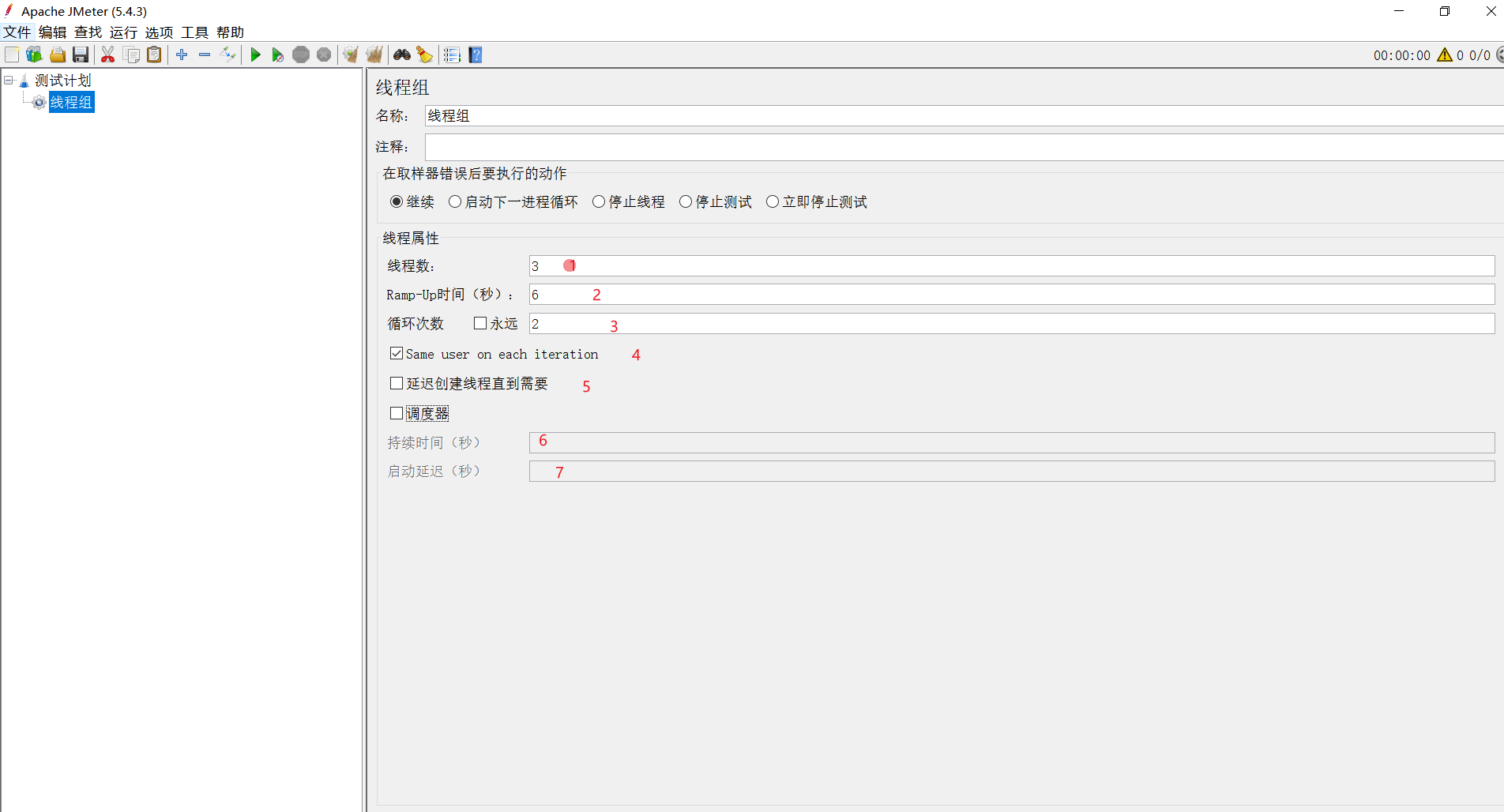Open the 文件 menu
Screen dimensions: 1504x812
click(x=17, y=32)
